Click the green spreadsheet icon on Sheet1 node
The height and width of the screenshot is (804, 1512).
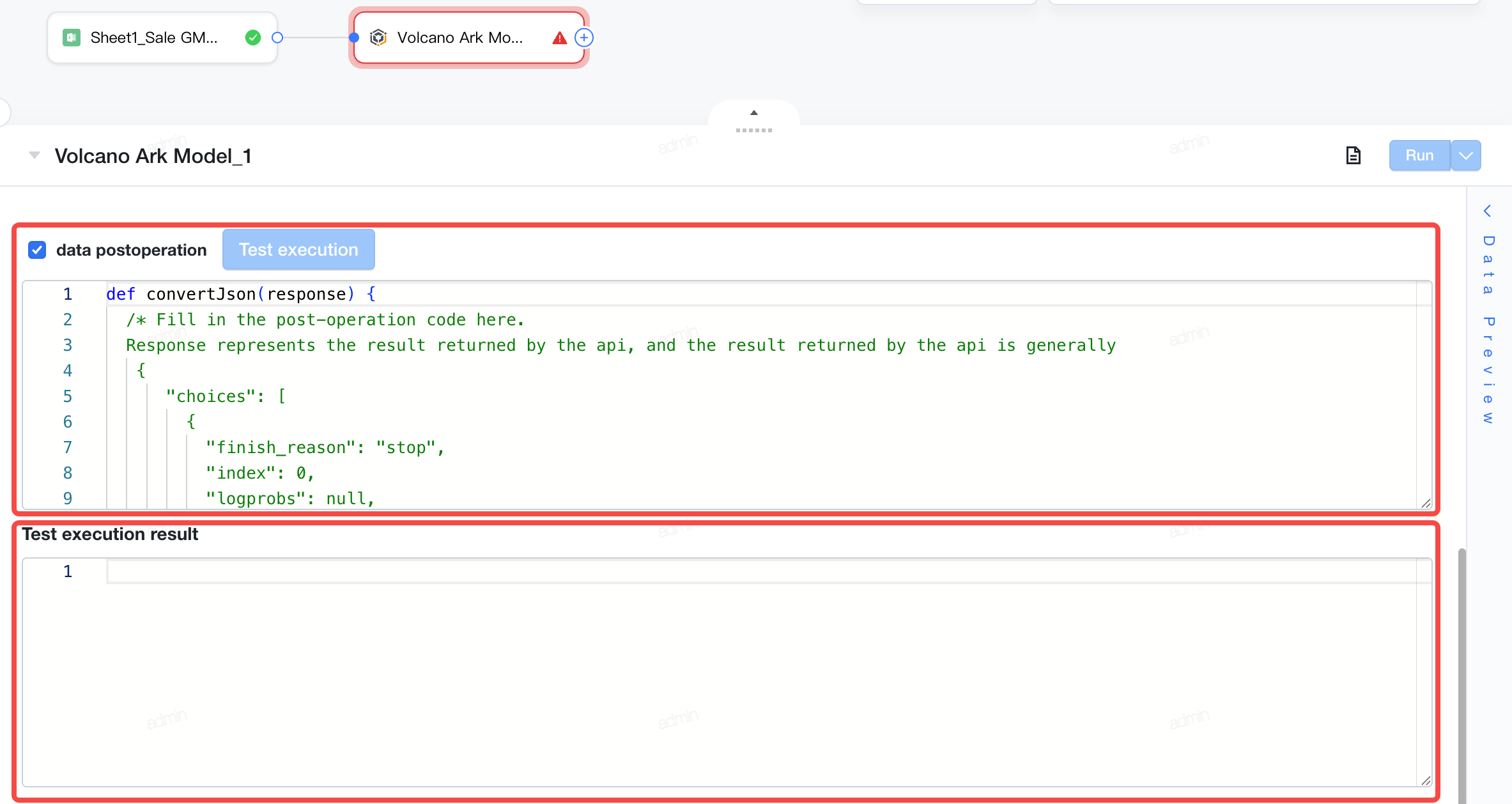(x=72, y=38)
